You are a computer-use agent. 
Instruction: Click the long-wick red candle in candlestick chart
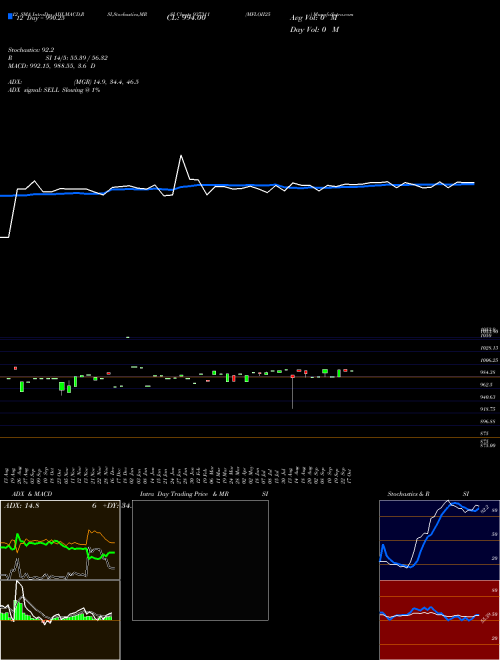pos(293,391)
